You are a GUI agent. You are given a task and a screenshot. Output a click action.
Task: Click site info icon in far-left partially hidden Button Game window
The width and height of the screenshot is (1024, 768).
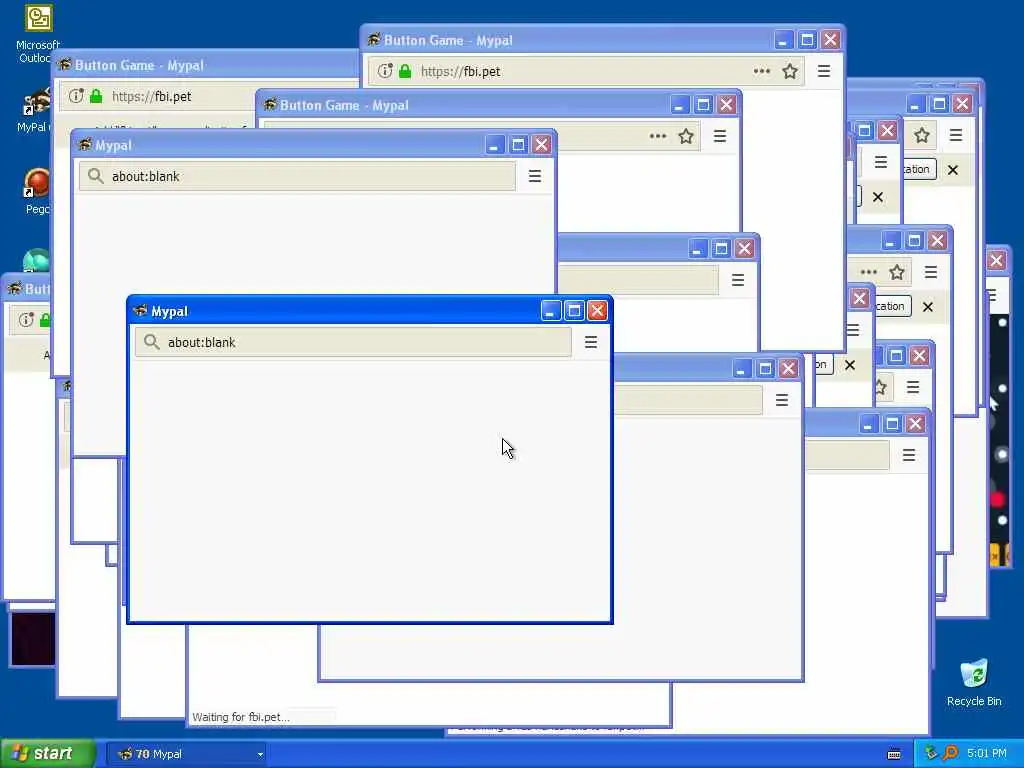(x=26, y=320)
